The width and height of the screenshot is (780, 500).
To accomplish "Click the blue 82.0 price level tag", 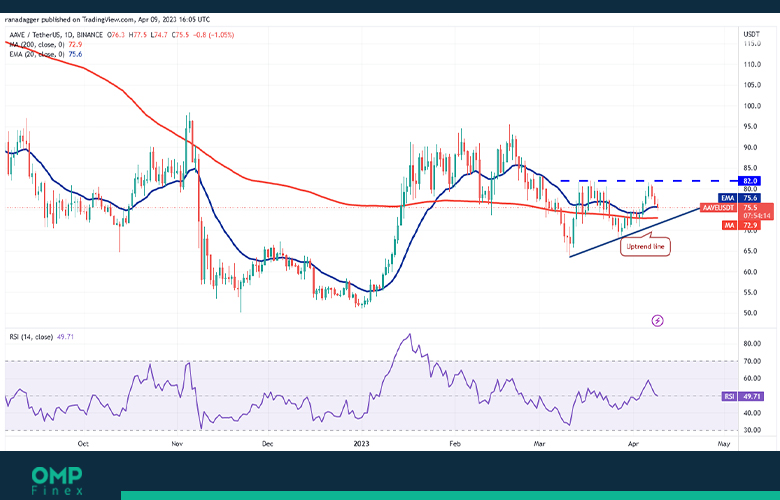I will (750, 181).
